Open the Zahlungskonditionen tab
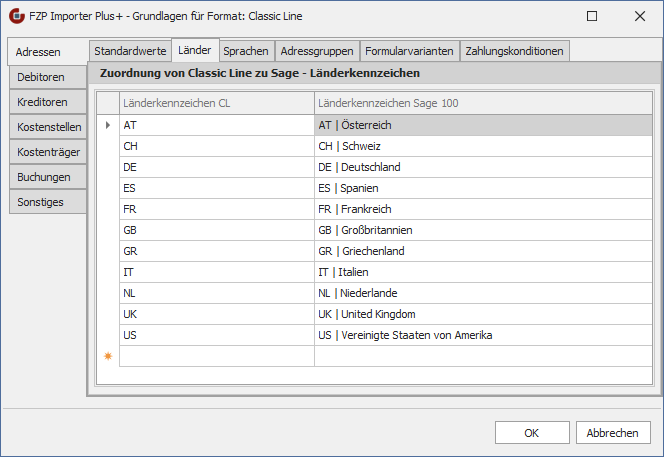Image resolution: width=664 pixels, height=457 pixels. 515,51
